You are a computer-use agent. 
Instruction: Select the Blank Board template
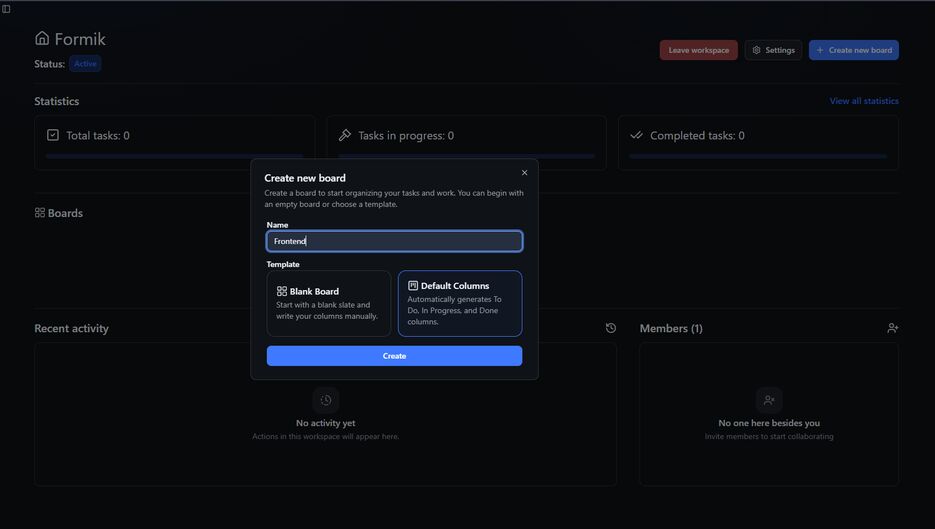click(329, 304)
